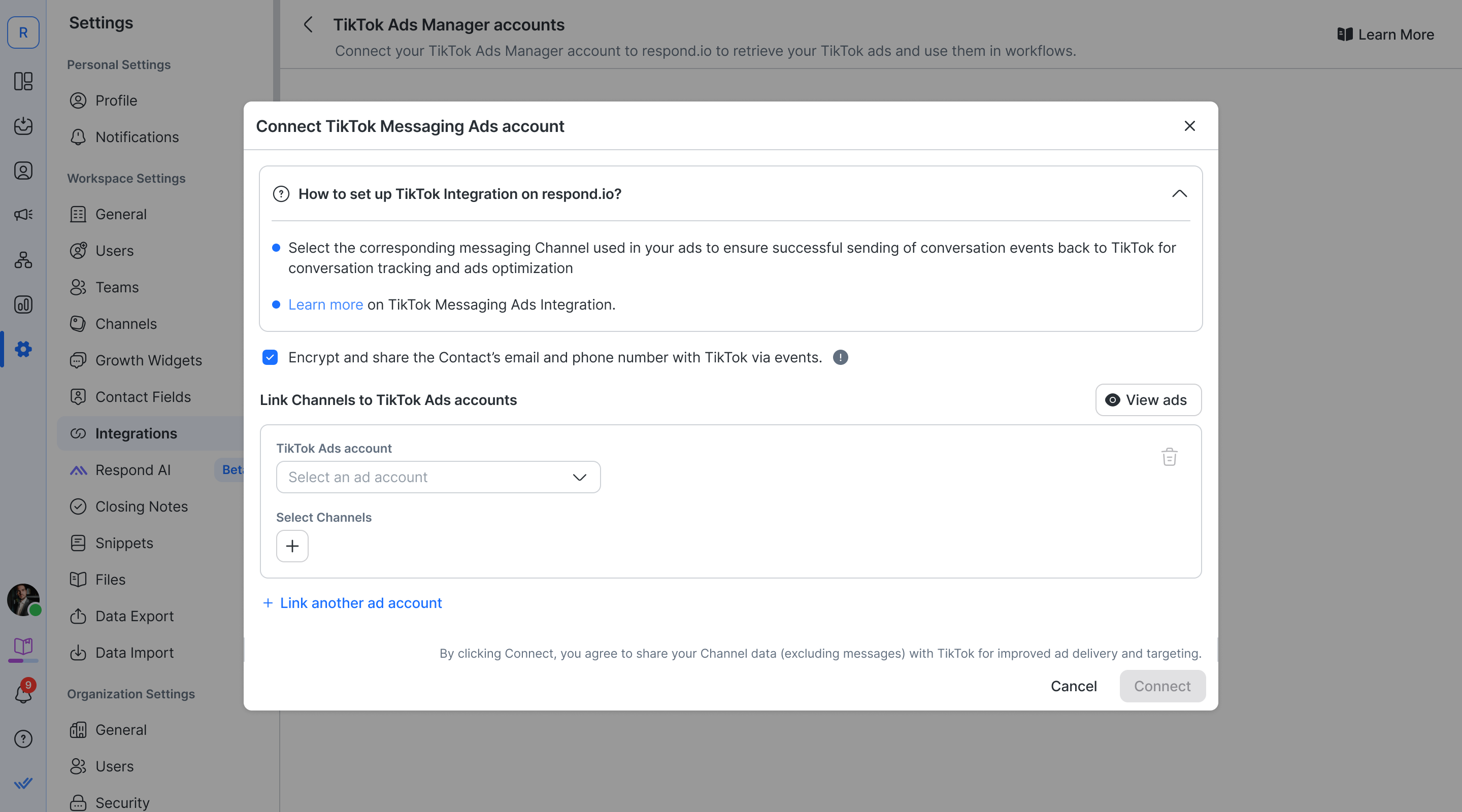Click the Learn more link in setup guide
1462x812 pixels.
click(325, 304)
